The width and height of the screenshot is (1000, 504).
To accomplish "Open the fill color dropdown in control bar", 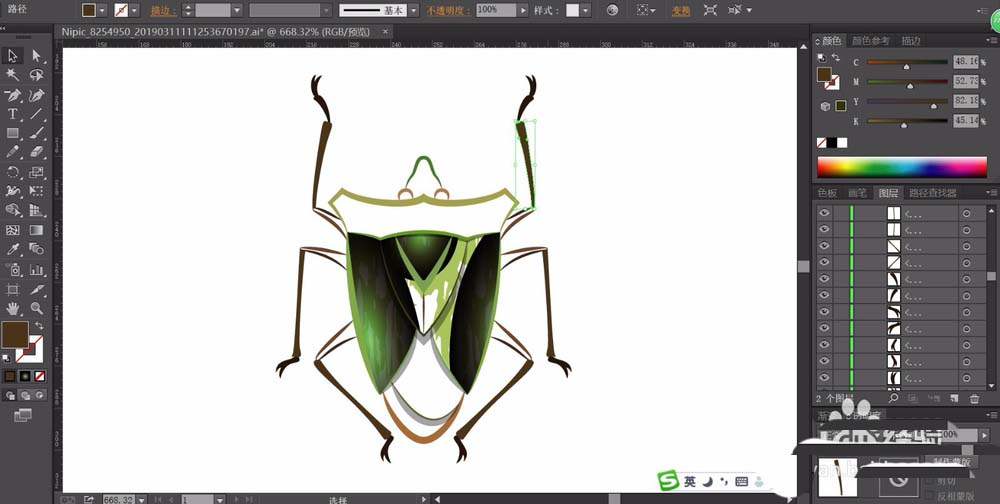I will 104,10.
